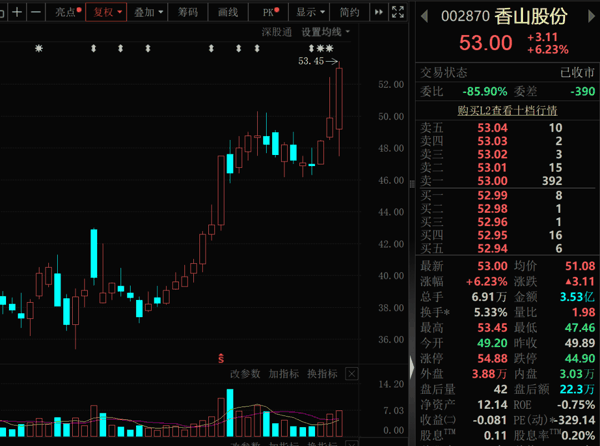Click the 53.45 high price label

[311, 61]
